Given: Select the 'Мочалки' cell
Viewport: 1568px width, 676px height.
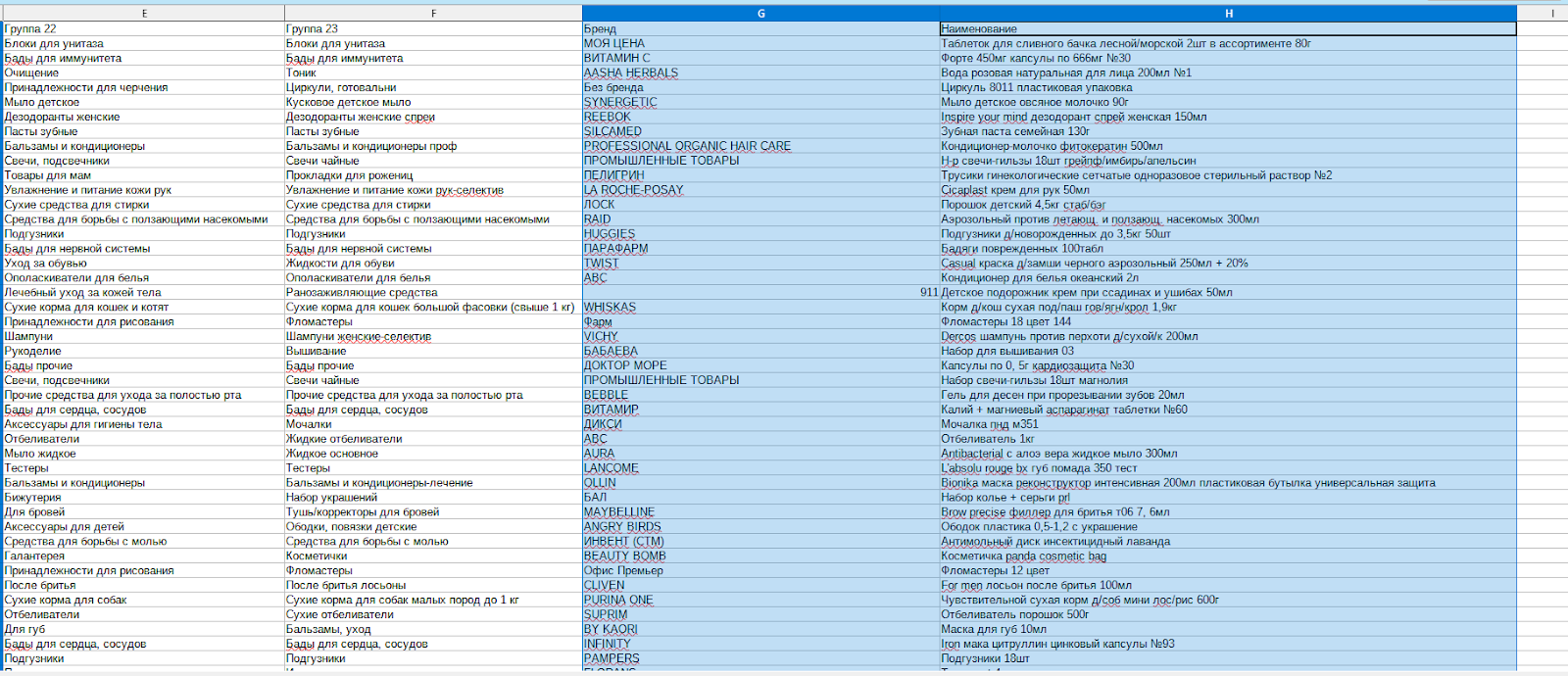Looking at the screenshot, I should pos(434,424).
